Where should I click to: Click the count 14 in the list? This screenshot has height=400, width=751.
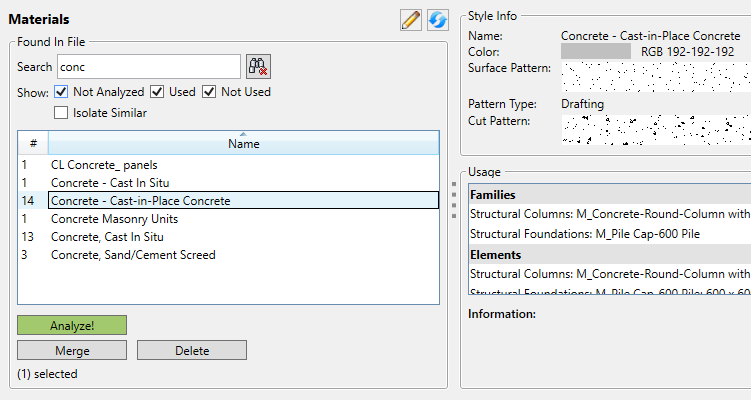tap(28, 201)
